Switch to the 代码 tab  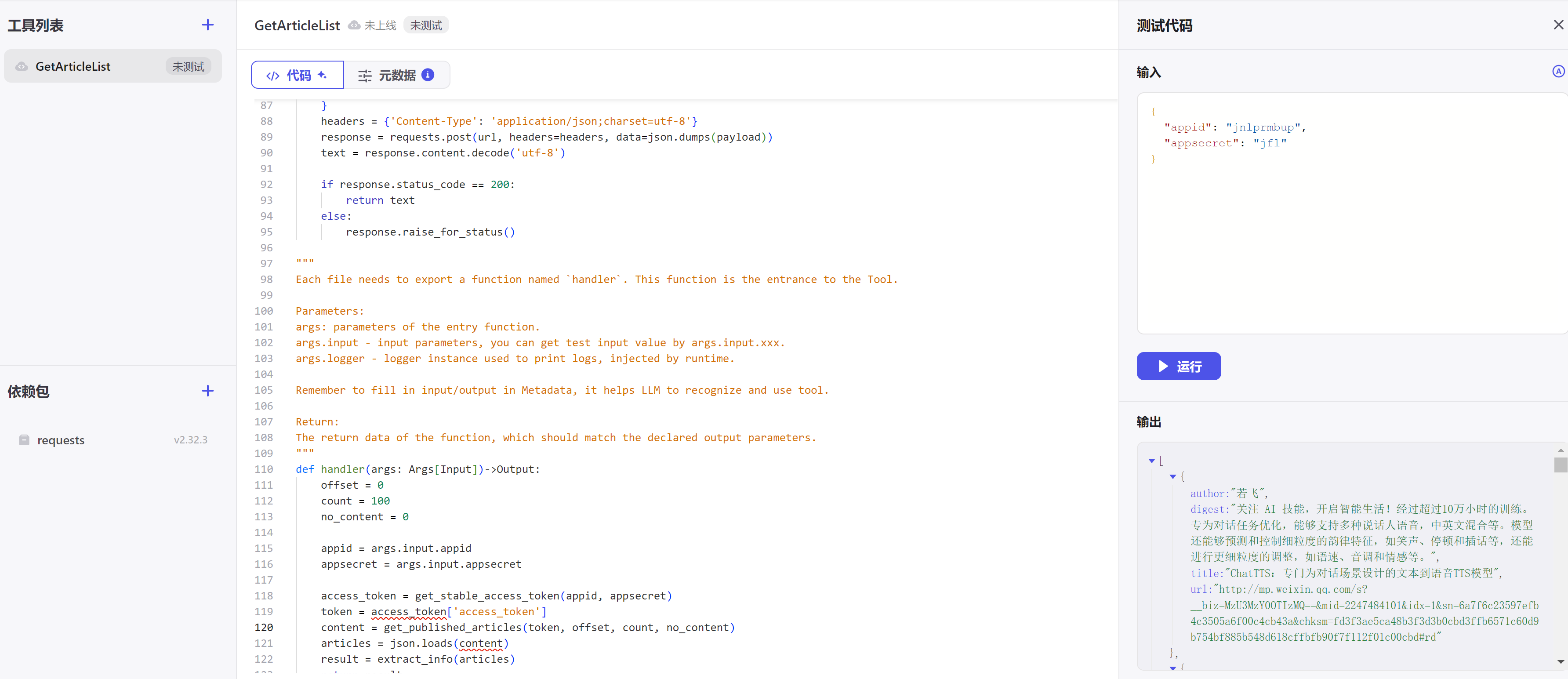point(297,75)
